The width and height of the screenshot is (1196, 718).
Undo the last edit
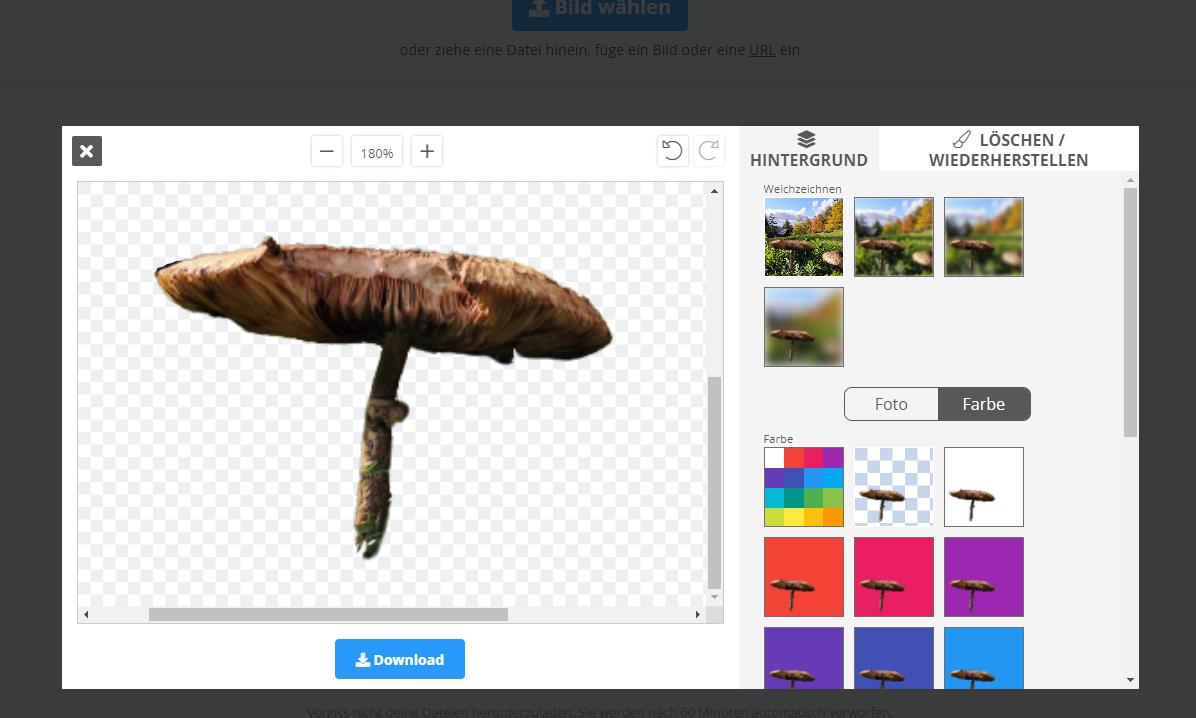pos(672,150)
